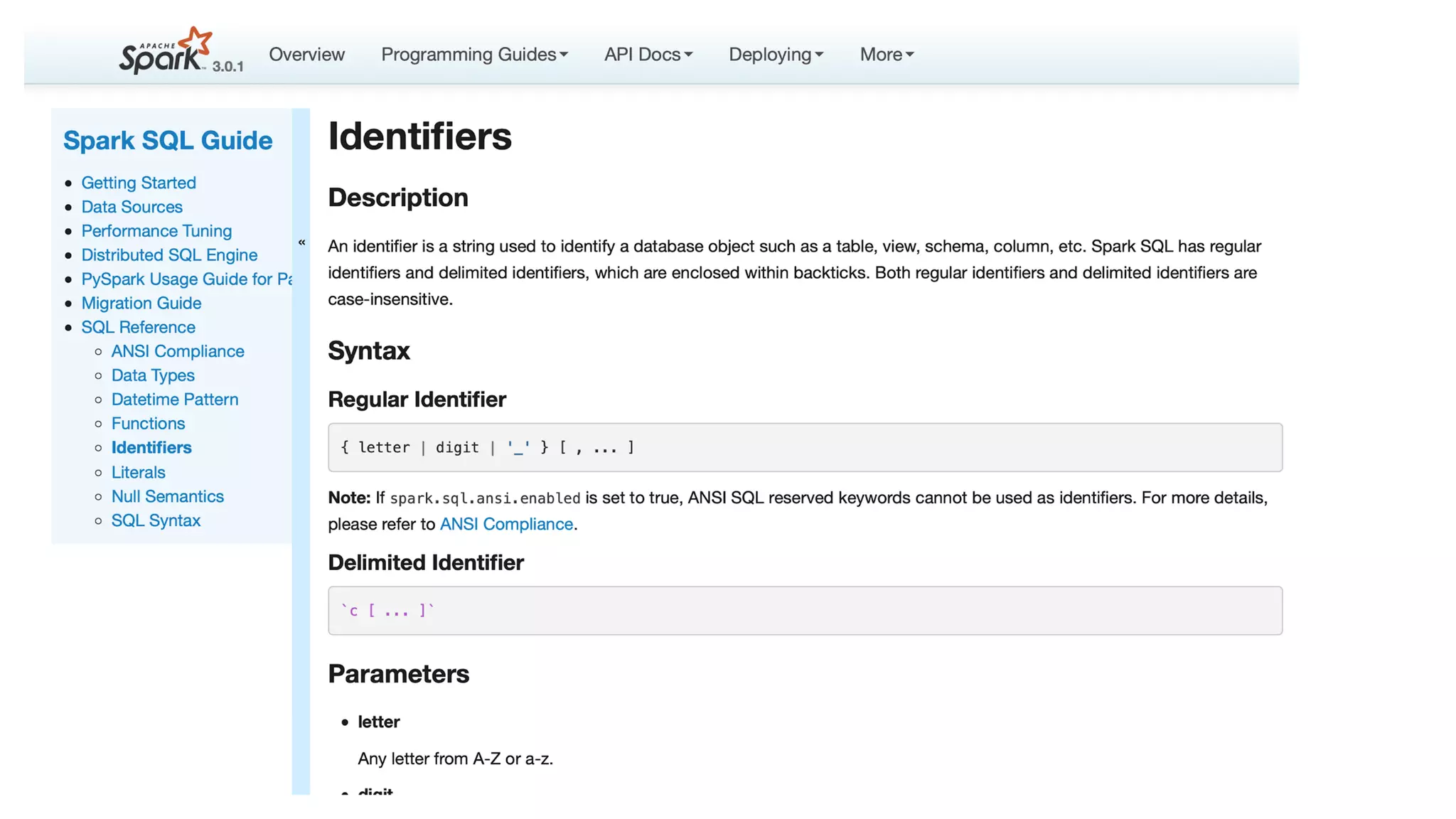Screen dimensions: 1456x819
Task: Open the Datetime Pattern page
Action: click(x=175, y=400)
